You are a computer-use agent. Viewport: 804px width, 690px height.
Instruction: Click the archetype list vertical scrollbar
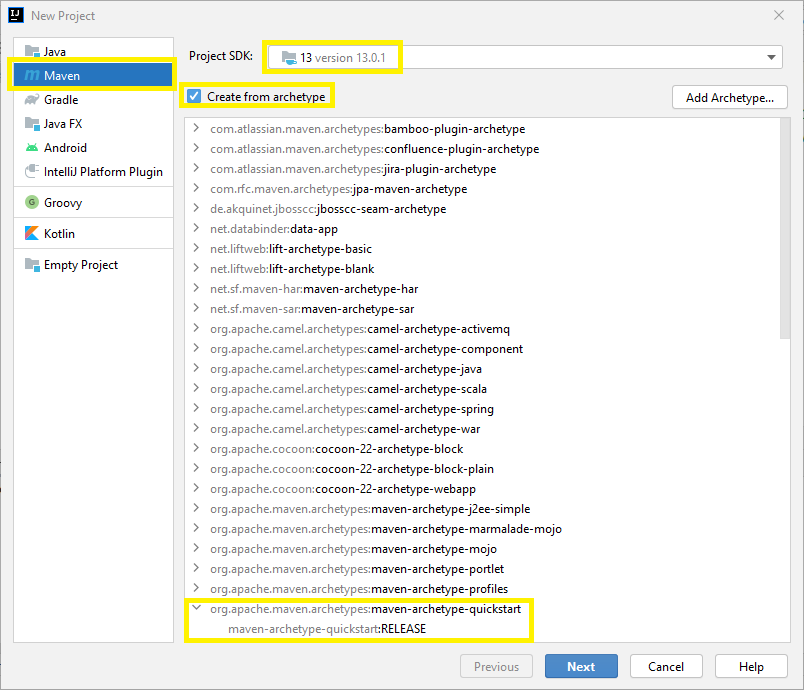click(785, 228)
